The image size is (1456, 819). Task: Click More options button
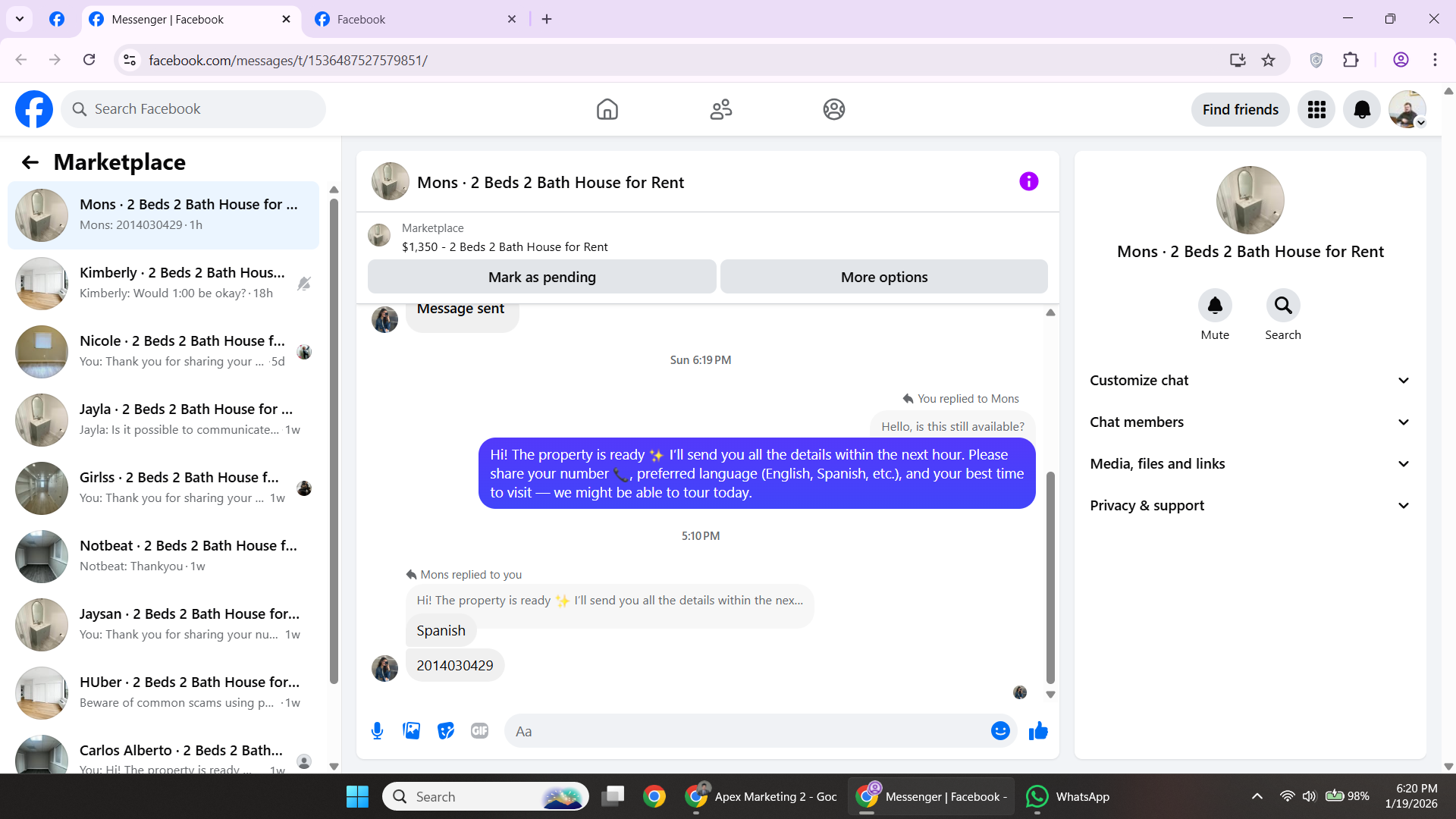[x=883, y=278]
